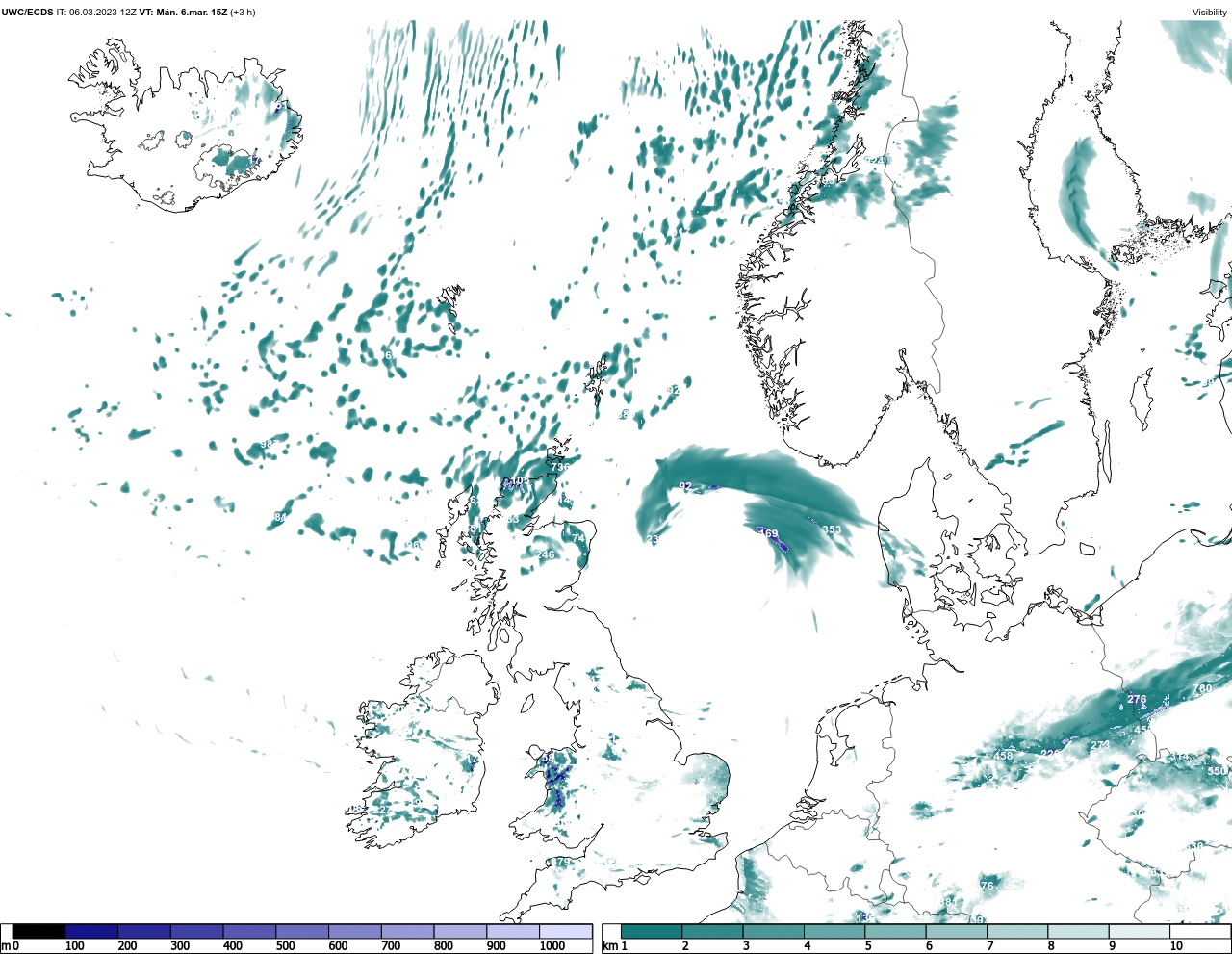Pick the 200–300 m legend color box
Viewport: 1232px width, 954px height.
point(144,932)
